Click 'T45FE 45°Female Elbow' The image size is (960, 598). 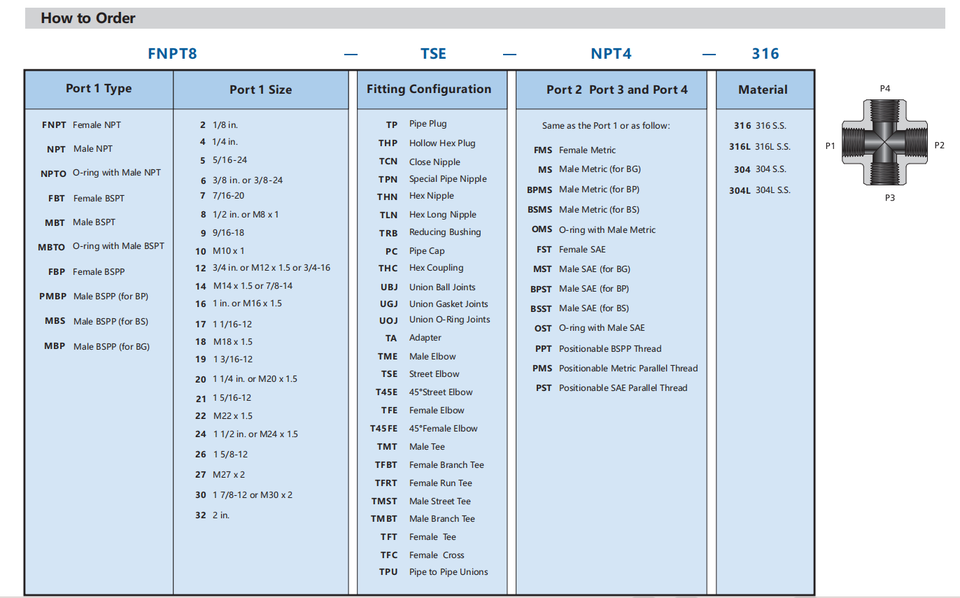click(424, 429)
